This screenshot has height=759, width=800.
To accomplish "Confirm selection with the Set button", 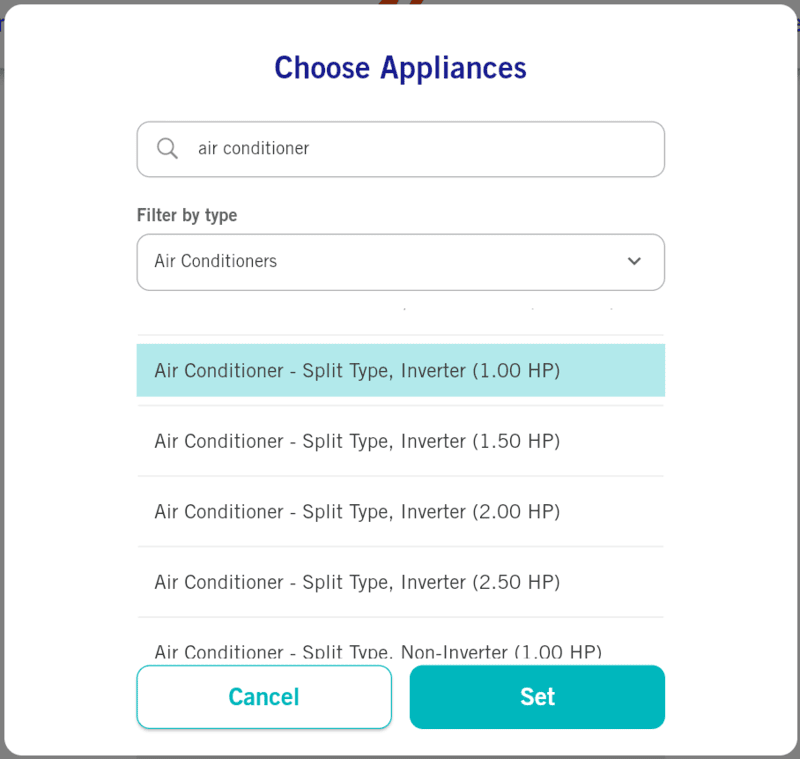I will tap(537, 697).
